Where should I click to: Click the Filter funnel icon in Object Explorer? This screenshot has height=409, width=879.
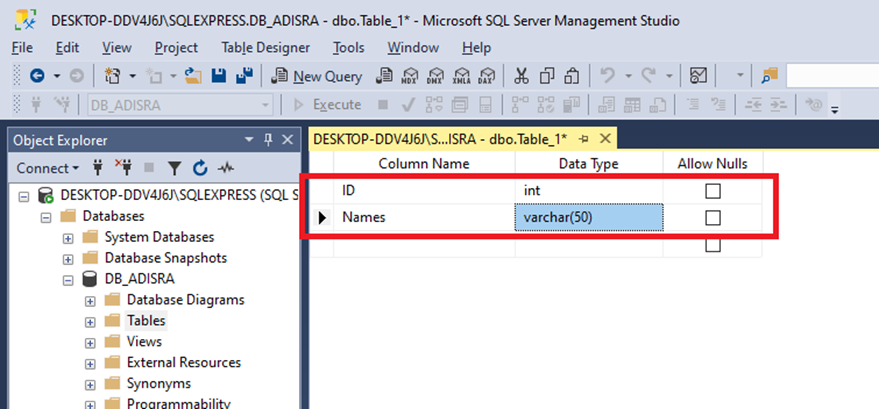[x=175, y=168]
